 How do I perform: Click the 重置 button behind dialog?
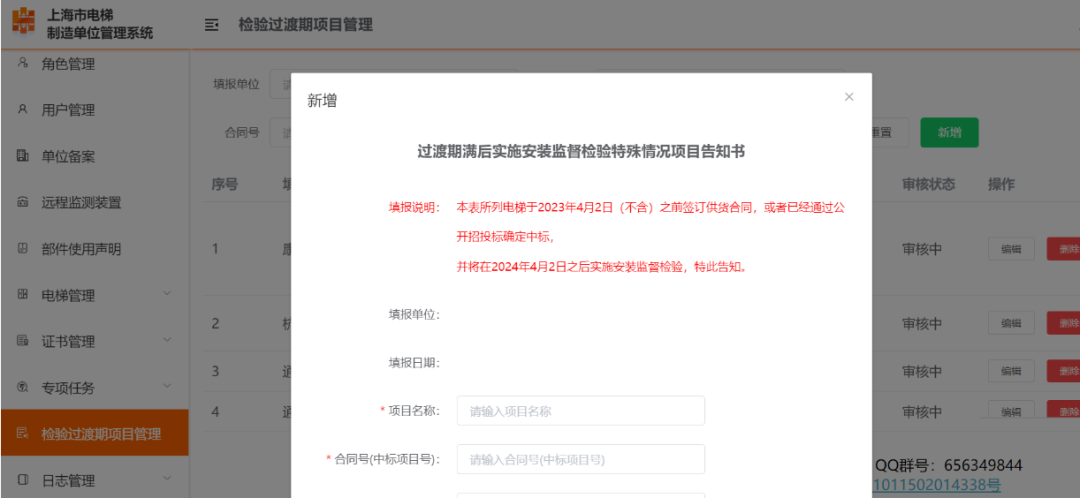890,133
